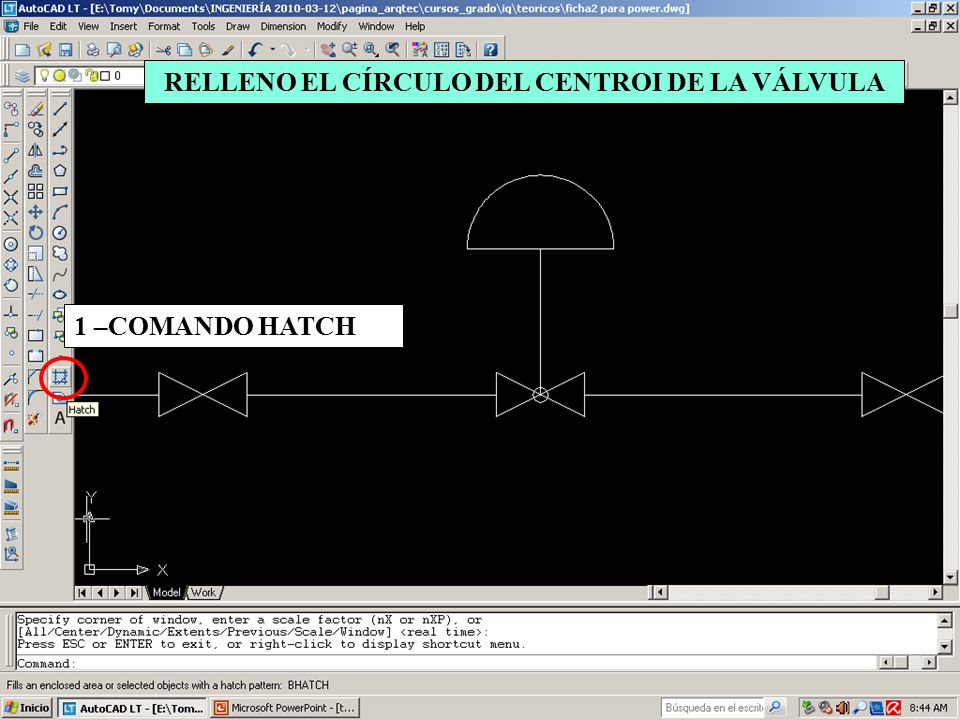This screenshot has height=720, width=960.
Task: Open the Draw menu
Action: (238, 26)
